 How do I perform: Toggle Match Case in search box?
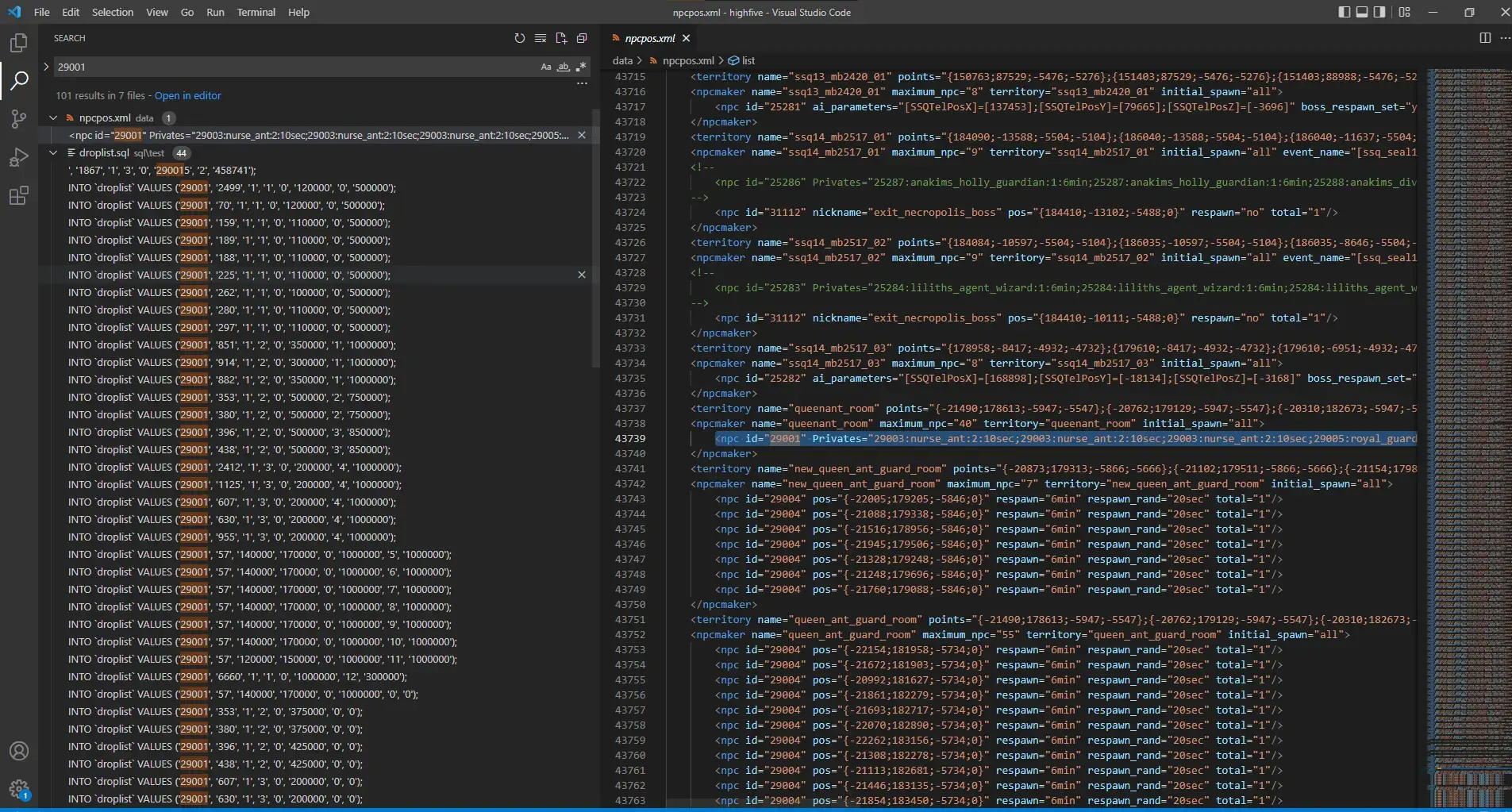click(546, 67)
